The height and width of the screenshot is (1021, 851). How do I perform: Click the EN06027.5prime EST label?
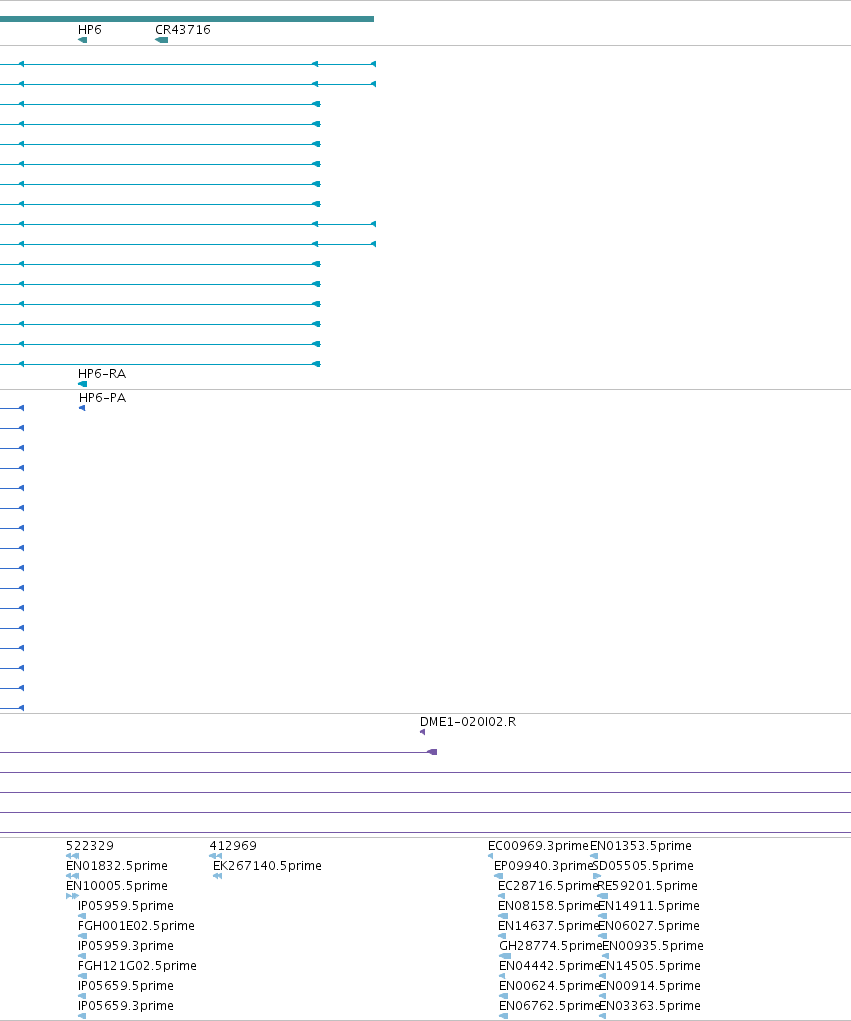coord(649,926)
